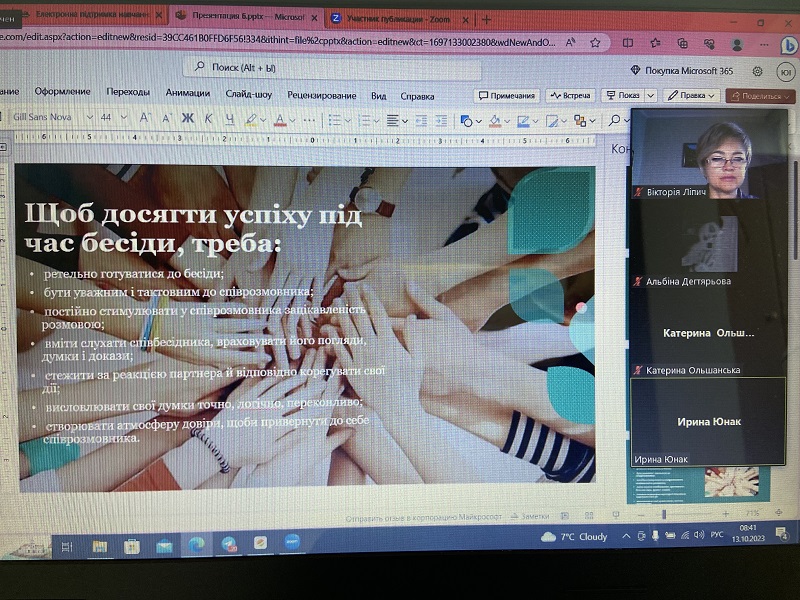800x600 pixels.
Task: Open text alignment button
Action: pos(392,121)
